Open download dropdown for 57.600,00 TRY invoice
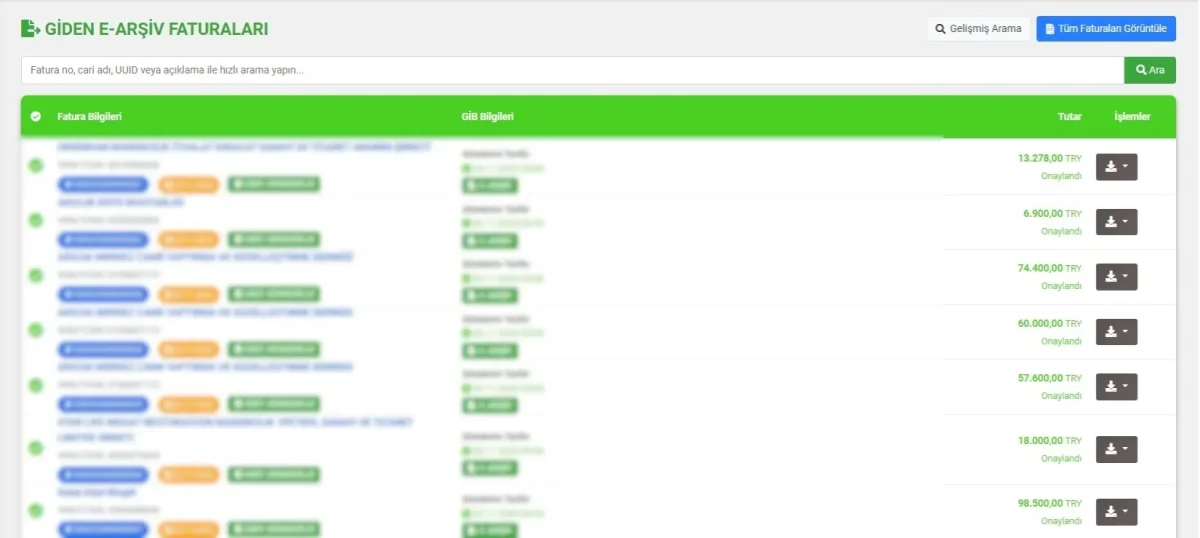Image resolution: width=1200 pixels, height=538 pixels. (1116, 387)
